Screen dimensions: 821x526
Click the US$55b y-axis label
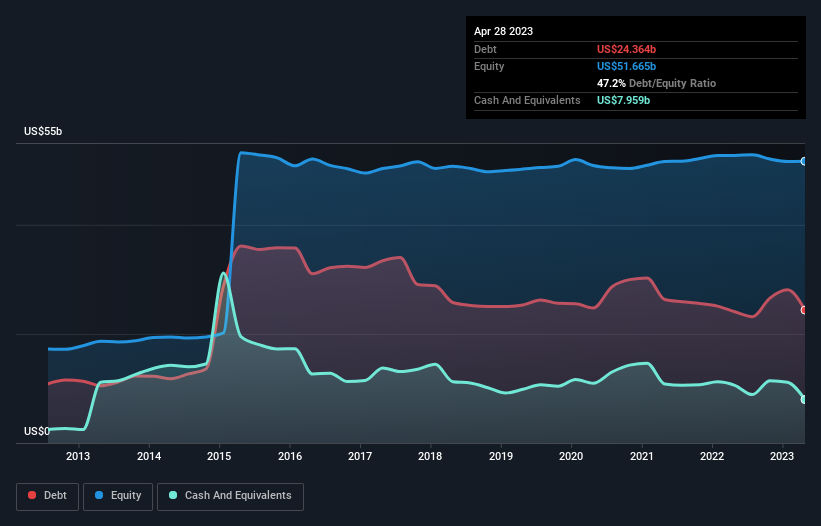point(43,131)
